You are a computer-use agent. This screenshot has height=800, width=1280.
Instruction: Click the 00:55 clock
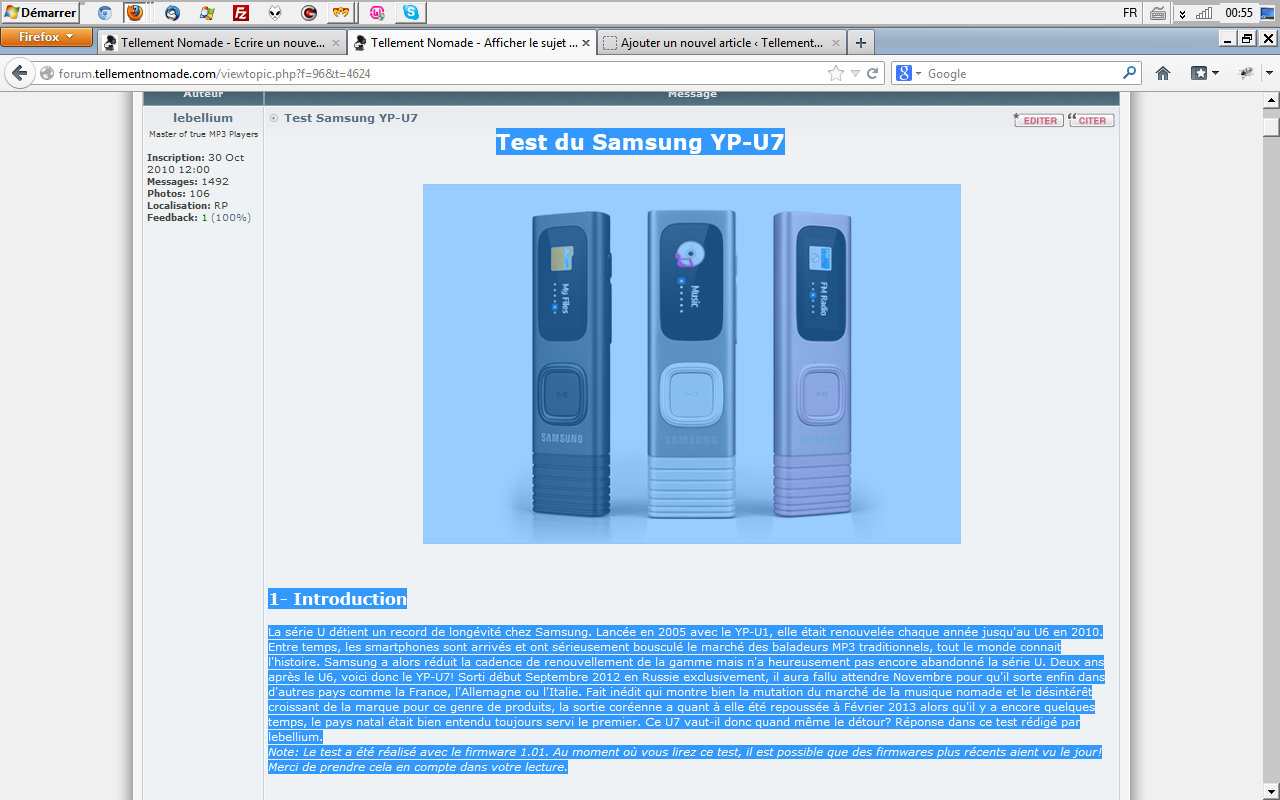1239,13
